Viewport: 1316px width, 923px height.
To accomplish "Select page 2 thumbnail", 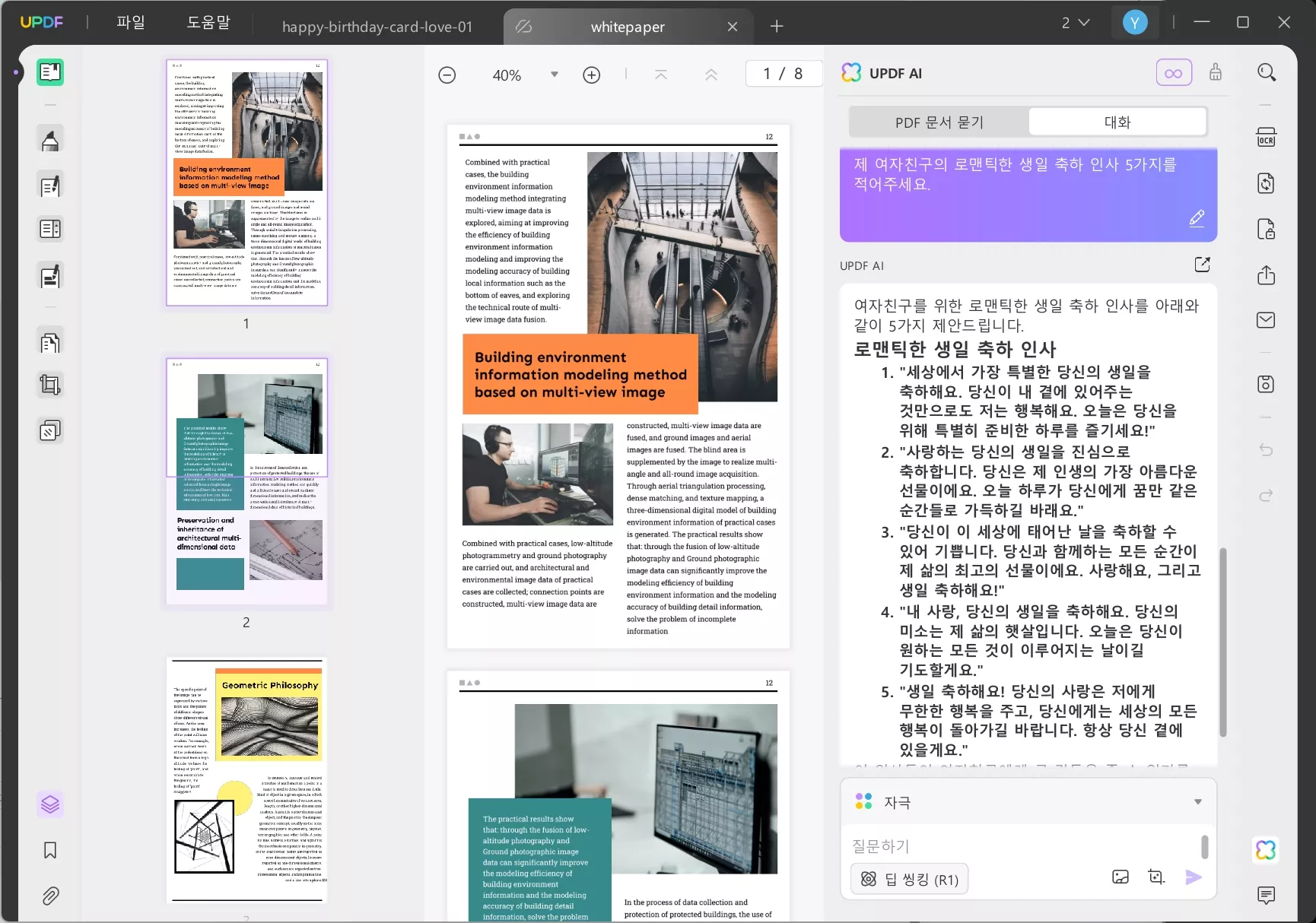I will point(246,482).
